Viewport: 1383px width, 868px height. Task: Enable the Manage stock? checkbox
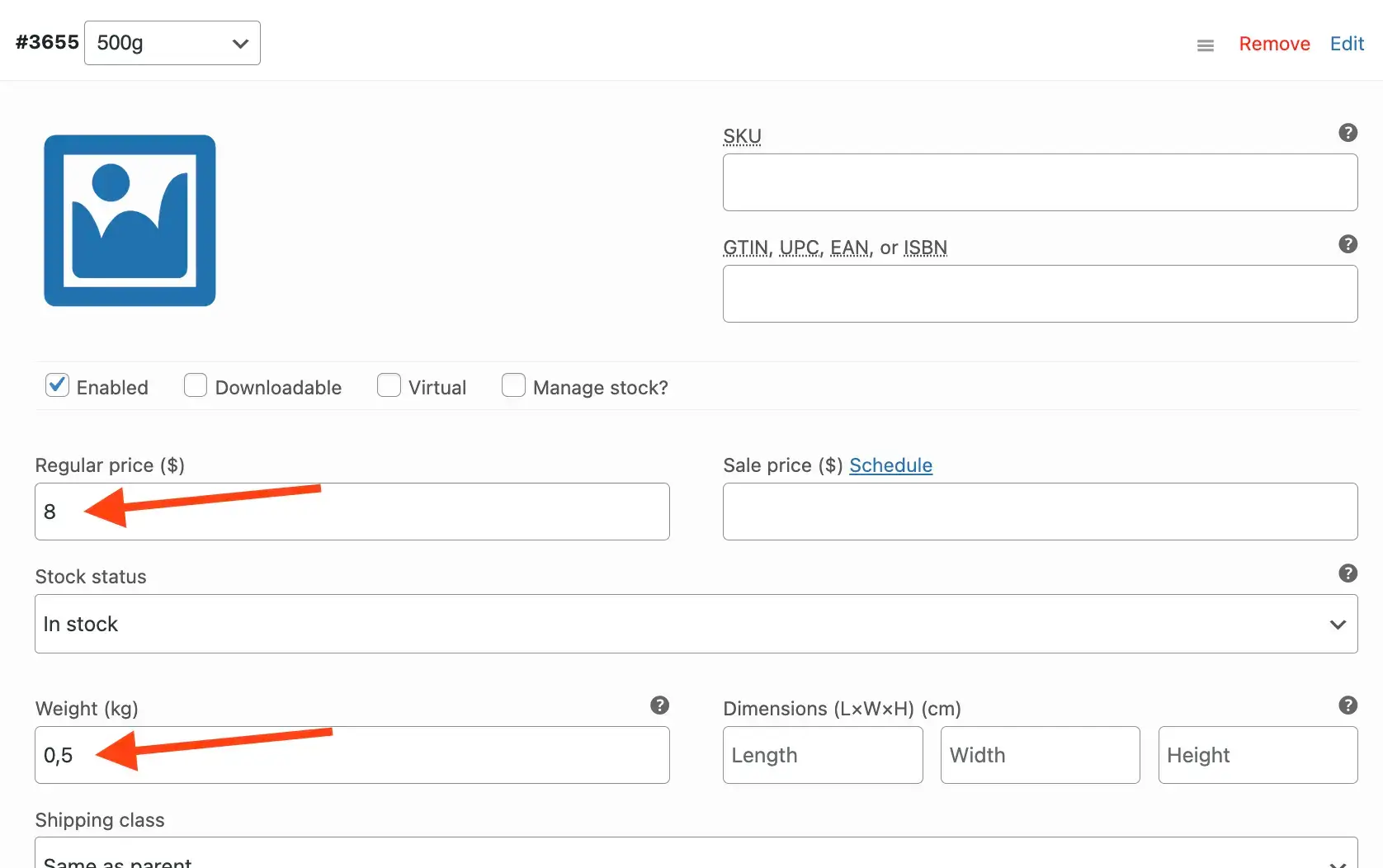point(513,385)
